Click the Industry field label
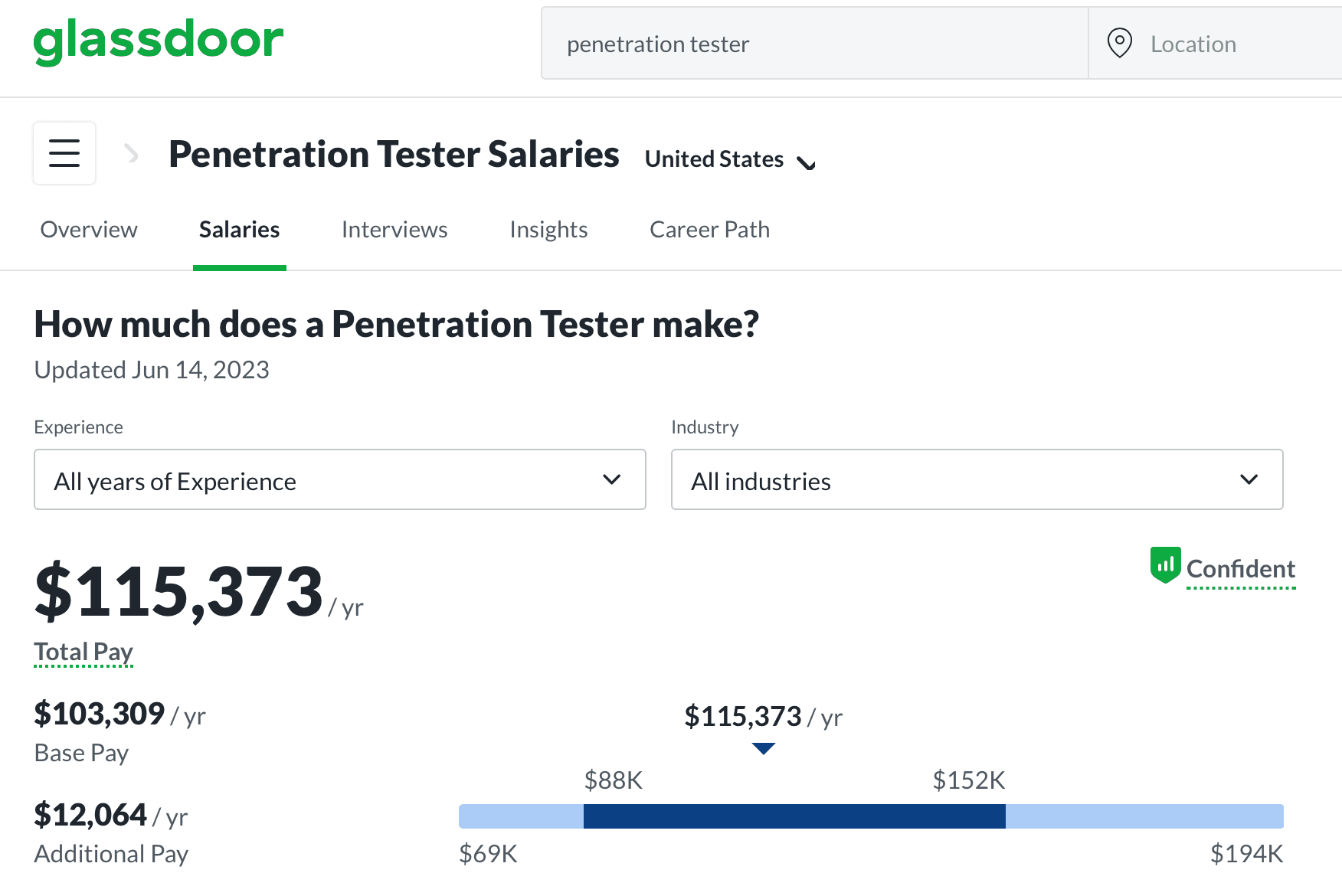1342x896 pixels. click(705, 427)
